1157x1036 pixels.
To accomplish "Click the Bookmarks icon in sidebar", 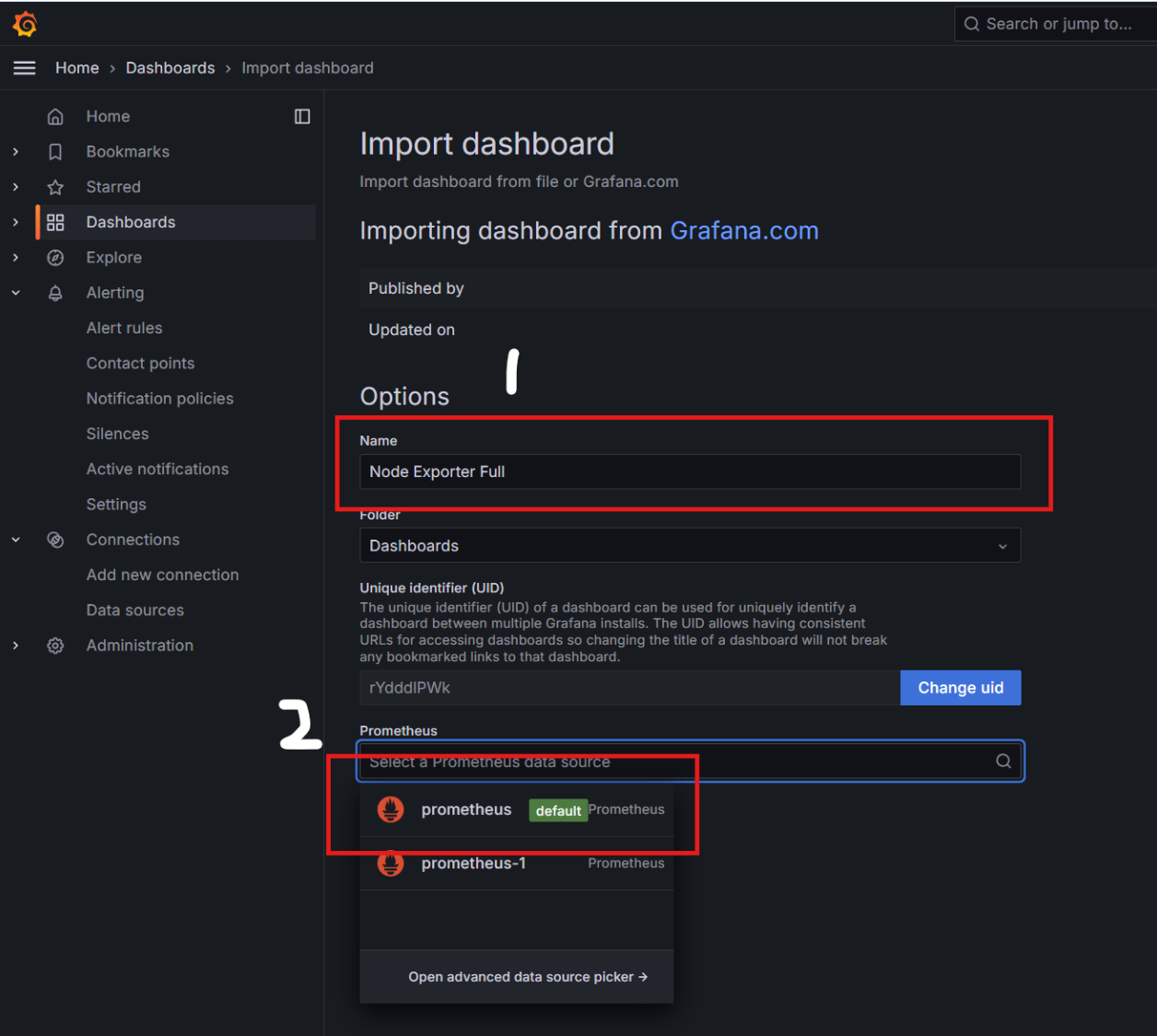I will (x=55, y=152).
